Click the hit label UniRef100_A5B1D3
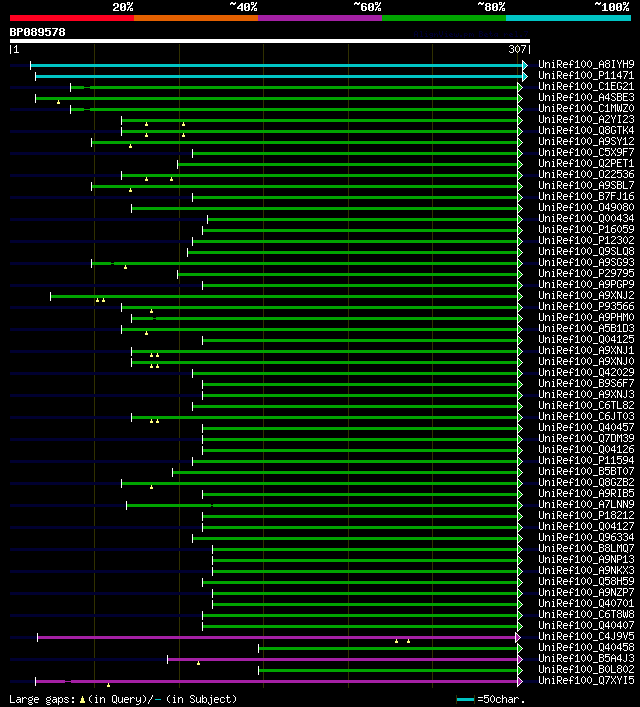 [586, 328]
